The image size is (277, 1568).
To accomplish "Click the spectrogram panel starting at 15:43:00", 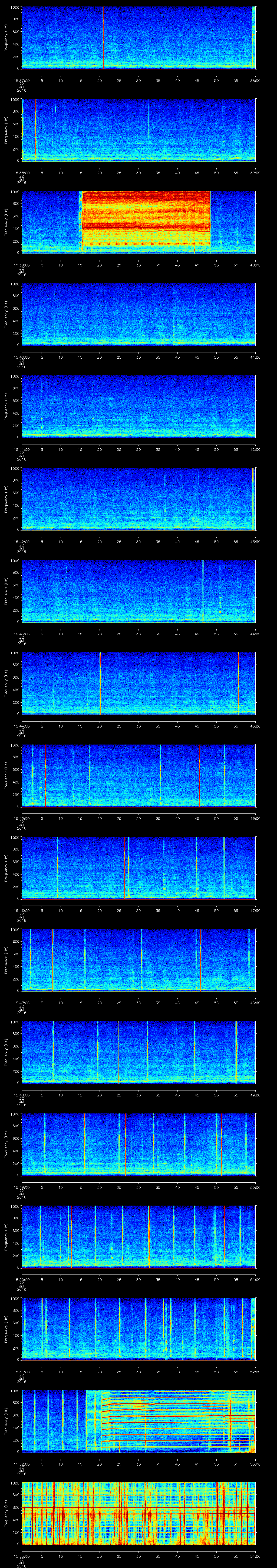I will pyautogui.click(x=139, y=591).
